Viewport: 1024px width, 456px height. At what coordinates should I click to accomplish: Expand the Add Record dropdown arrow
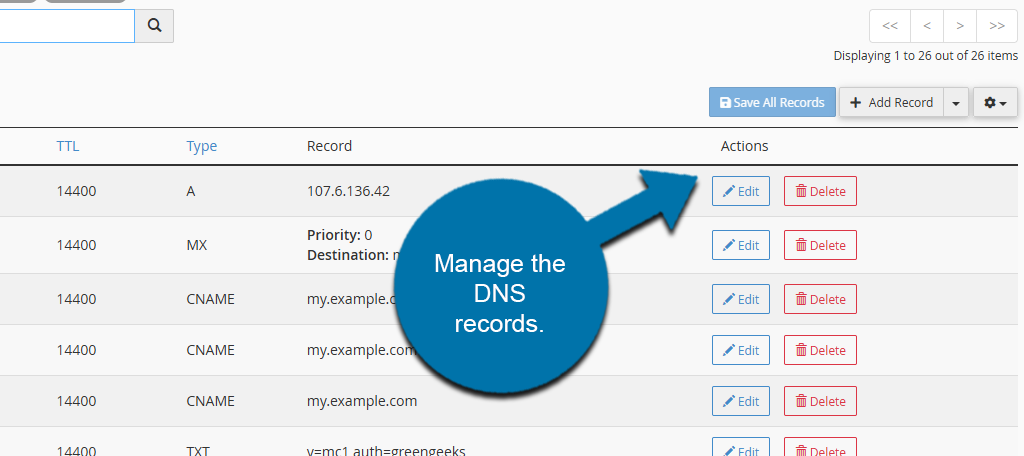[956, 103]
